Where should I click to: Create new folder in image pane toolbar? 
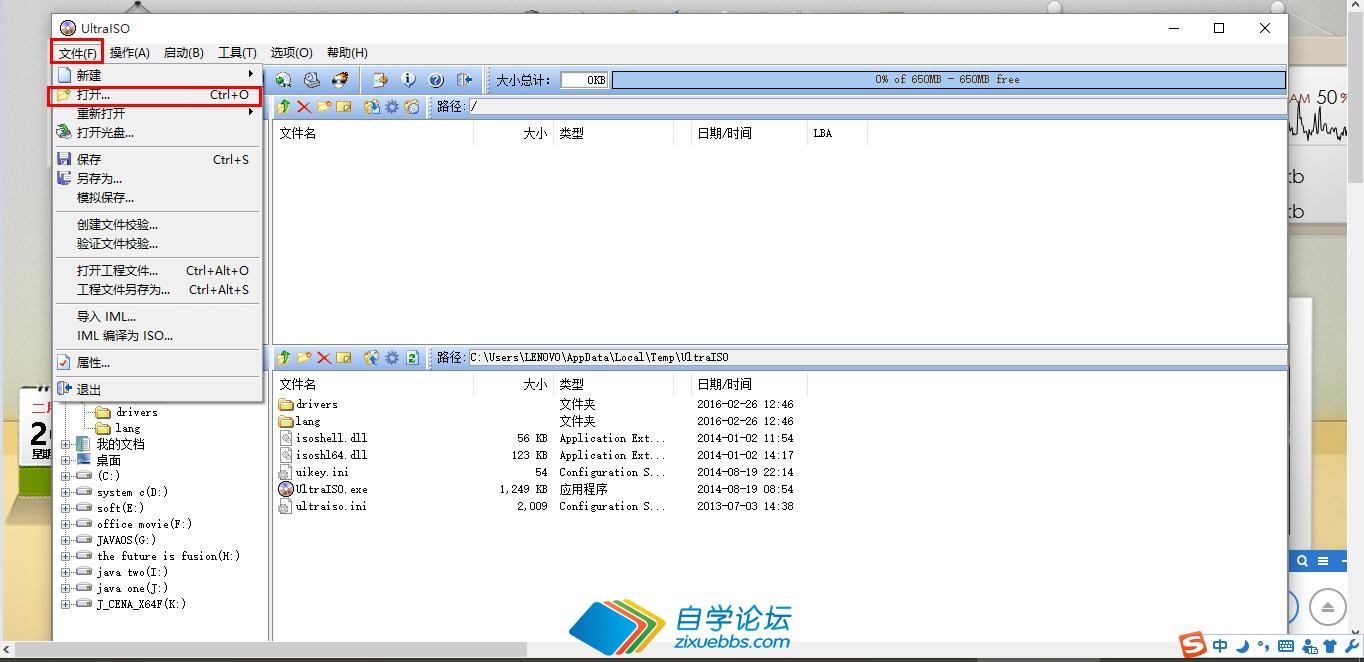point(324,107)
